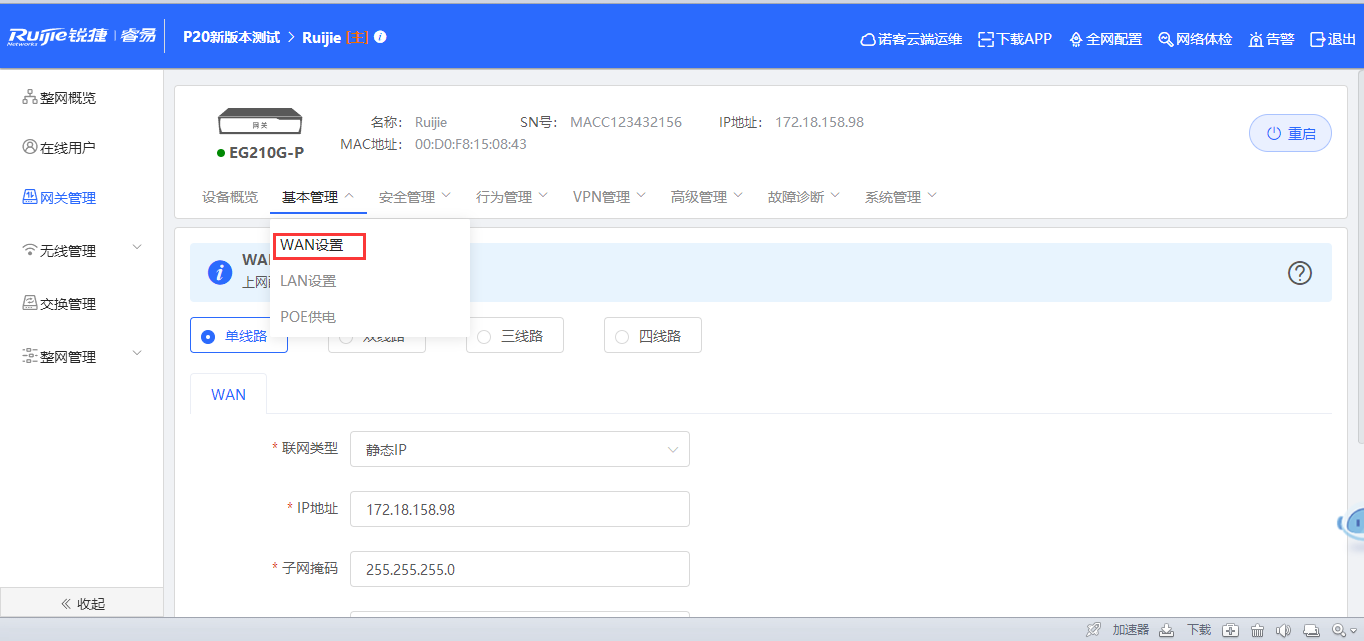Click the IP地址 input field

click(520, 509)
